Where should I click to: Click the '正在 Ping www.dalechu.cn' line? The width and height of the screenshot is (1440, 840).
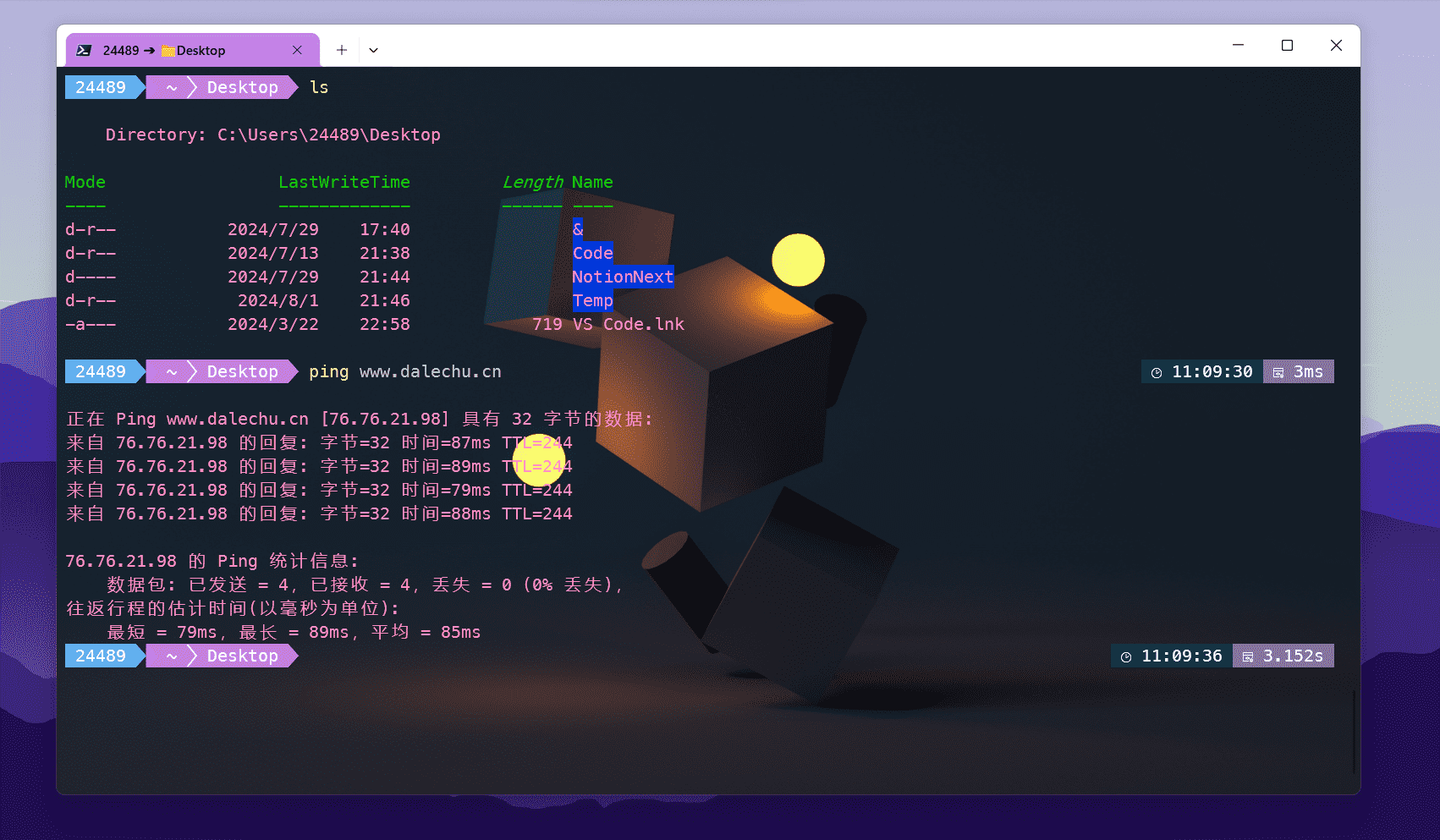coord(359,419)
